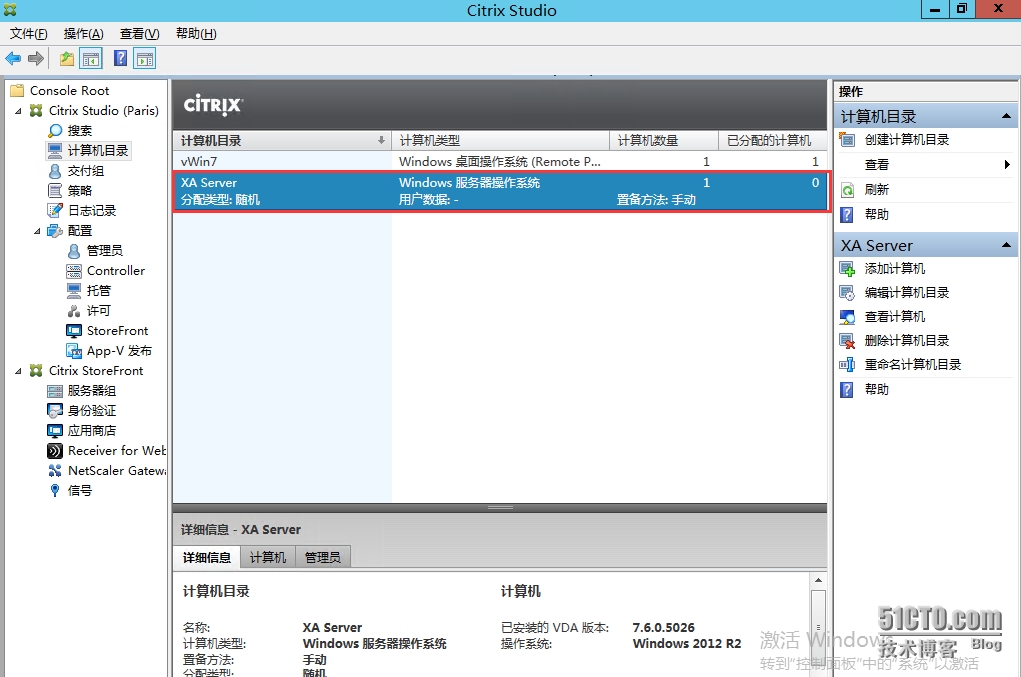Select the 搜索 magnifier icon in tree
Screen dimensions: 1021x677
click(x=55, y=131)
